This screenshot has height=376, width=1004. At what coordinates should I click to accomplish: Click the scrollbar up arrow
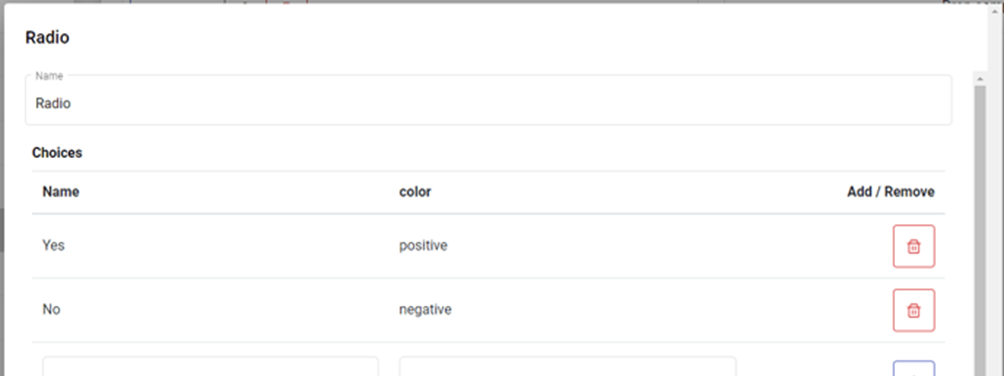coord(980,78)
